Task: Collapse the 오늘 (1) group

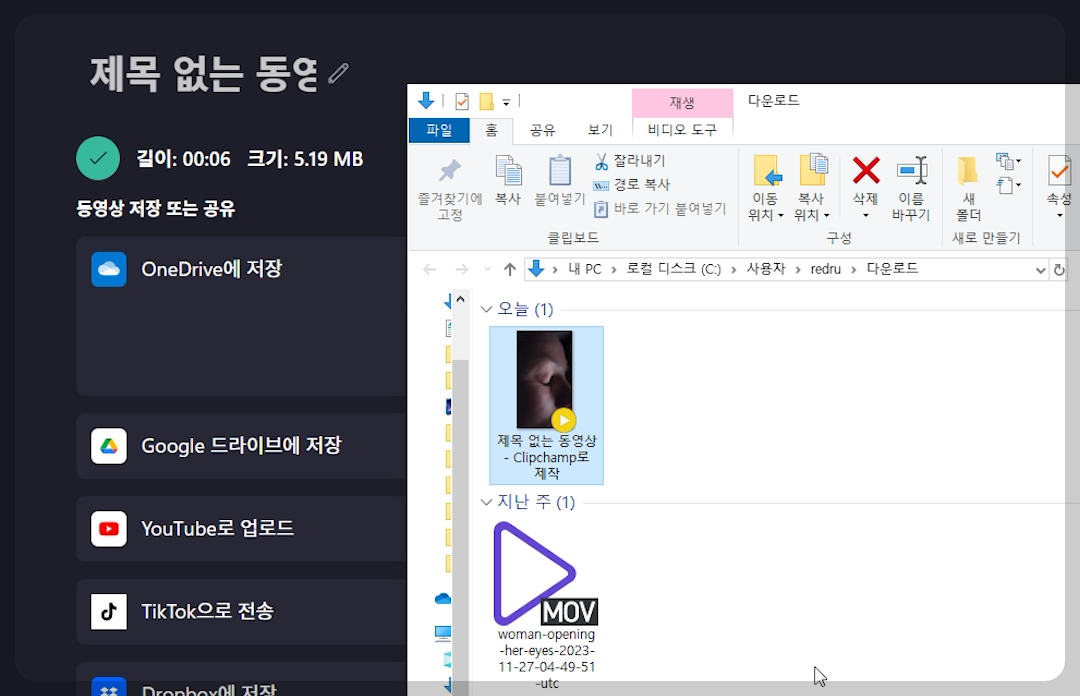Action: pyautogui.click(x=486, y=309)
